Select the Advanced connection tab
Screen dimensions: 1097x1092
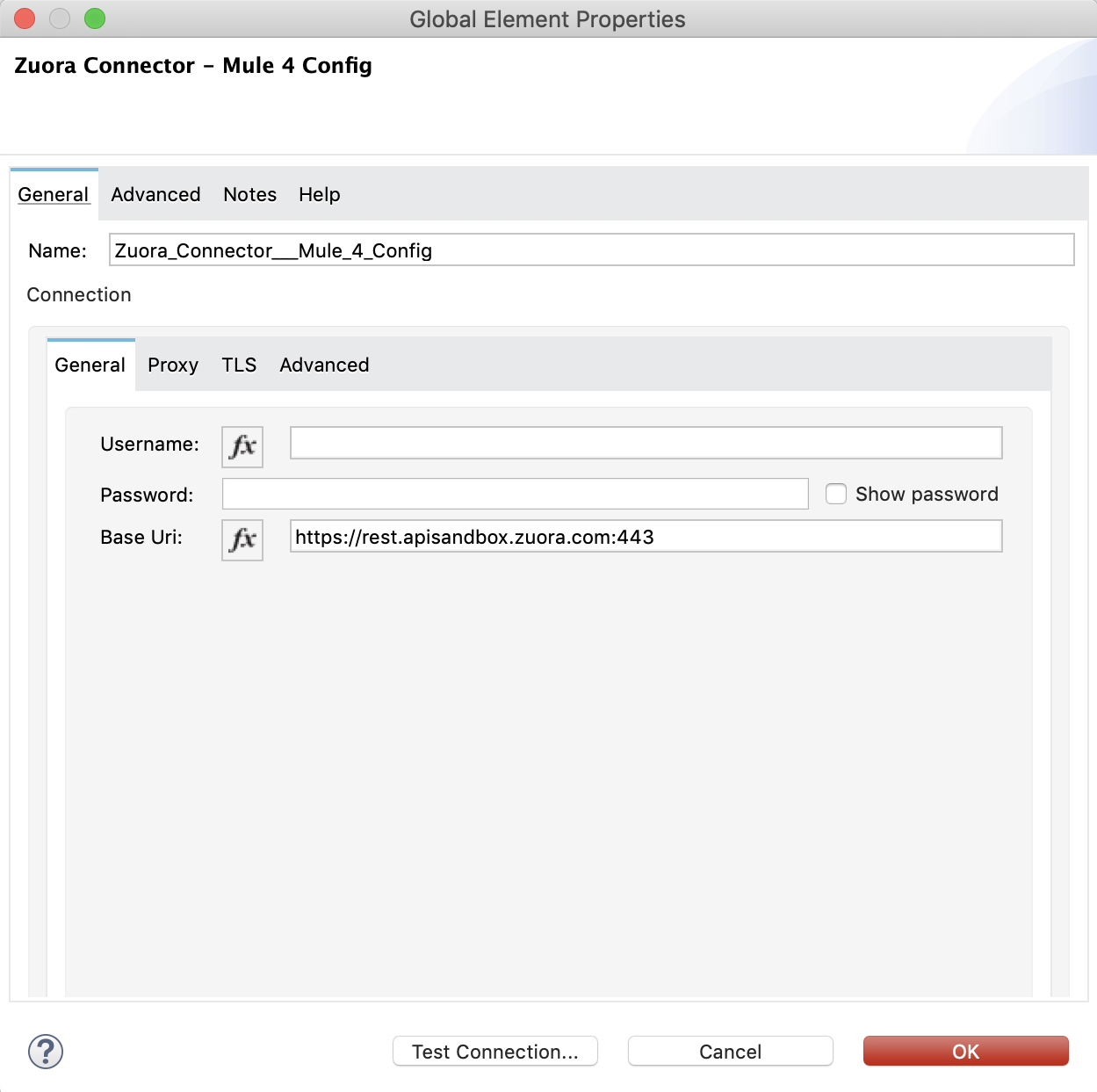324,365
